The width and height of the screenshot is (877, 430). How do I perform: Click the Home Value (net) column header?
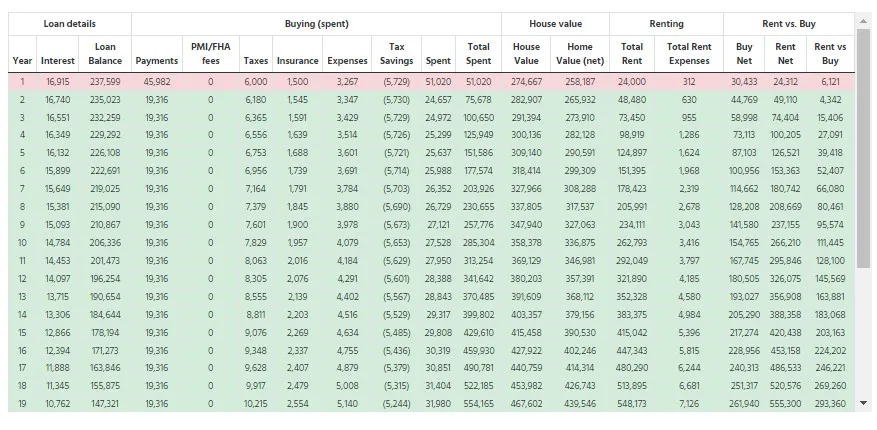pyautogui.click(x=580, y=54)
